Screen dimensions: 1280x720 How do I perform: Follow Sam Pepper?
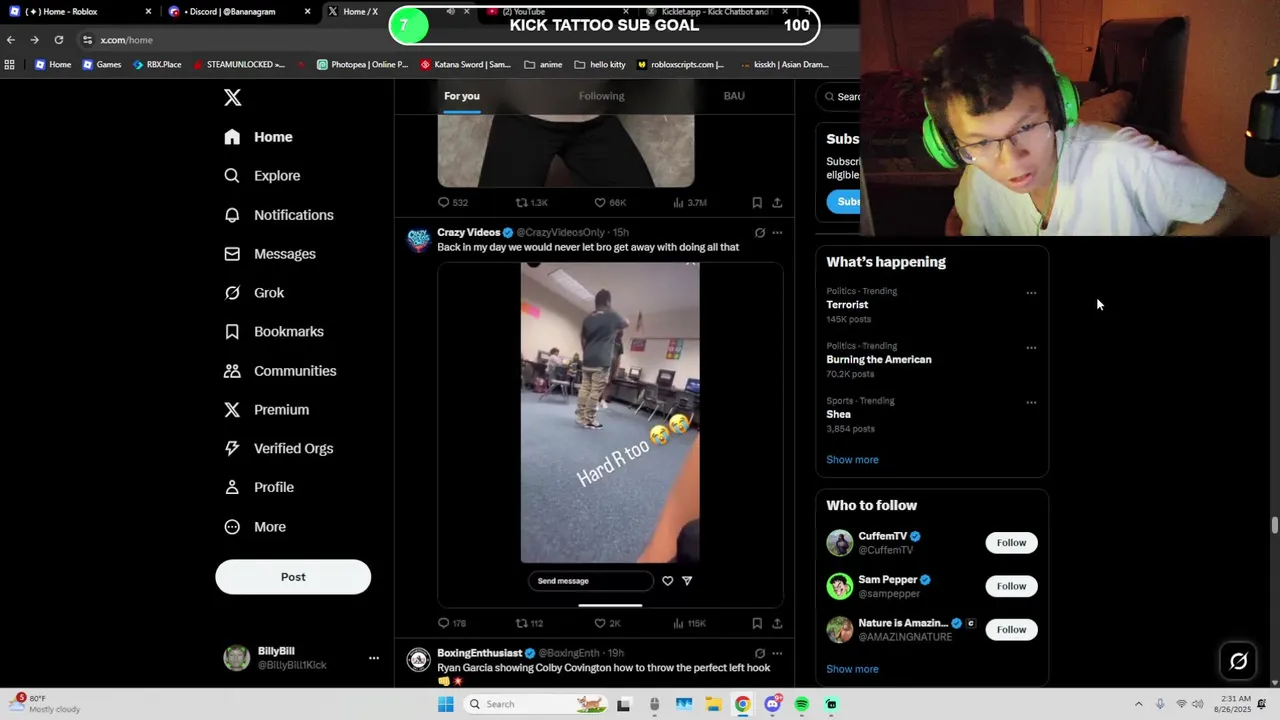pos(1011,586)
